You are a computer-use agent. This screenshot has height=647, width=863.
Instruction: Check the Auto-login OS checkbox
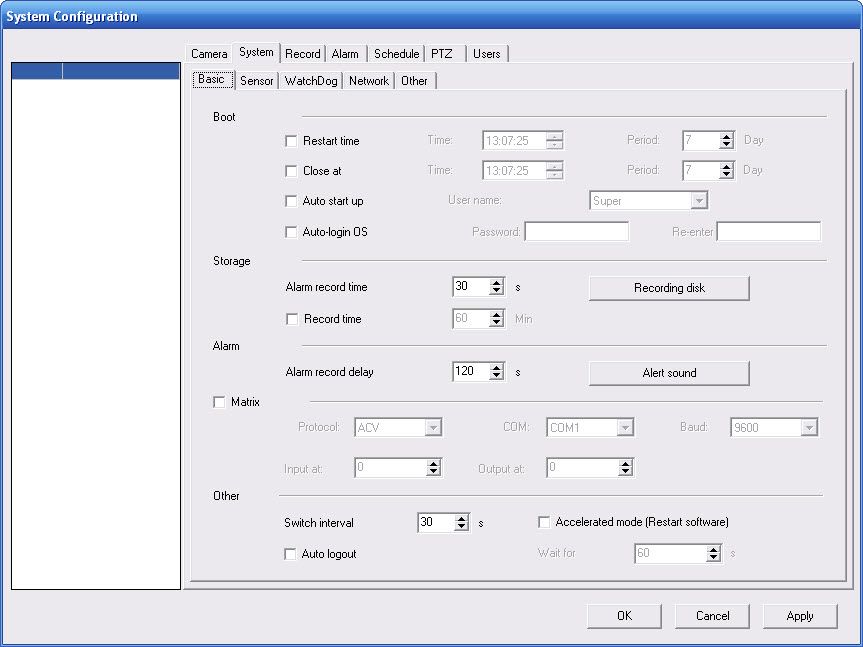[x=292, y=232]
